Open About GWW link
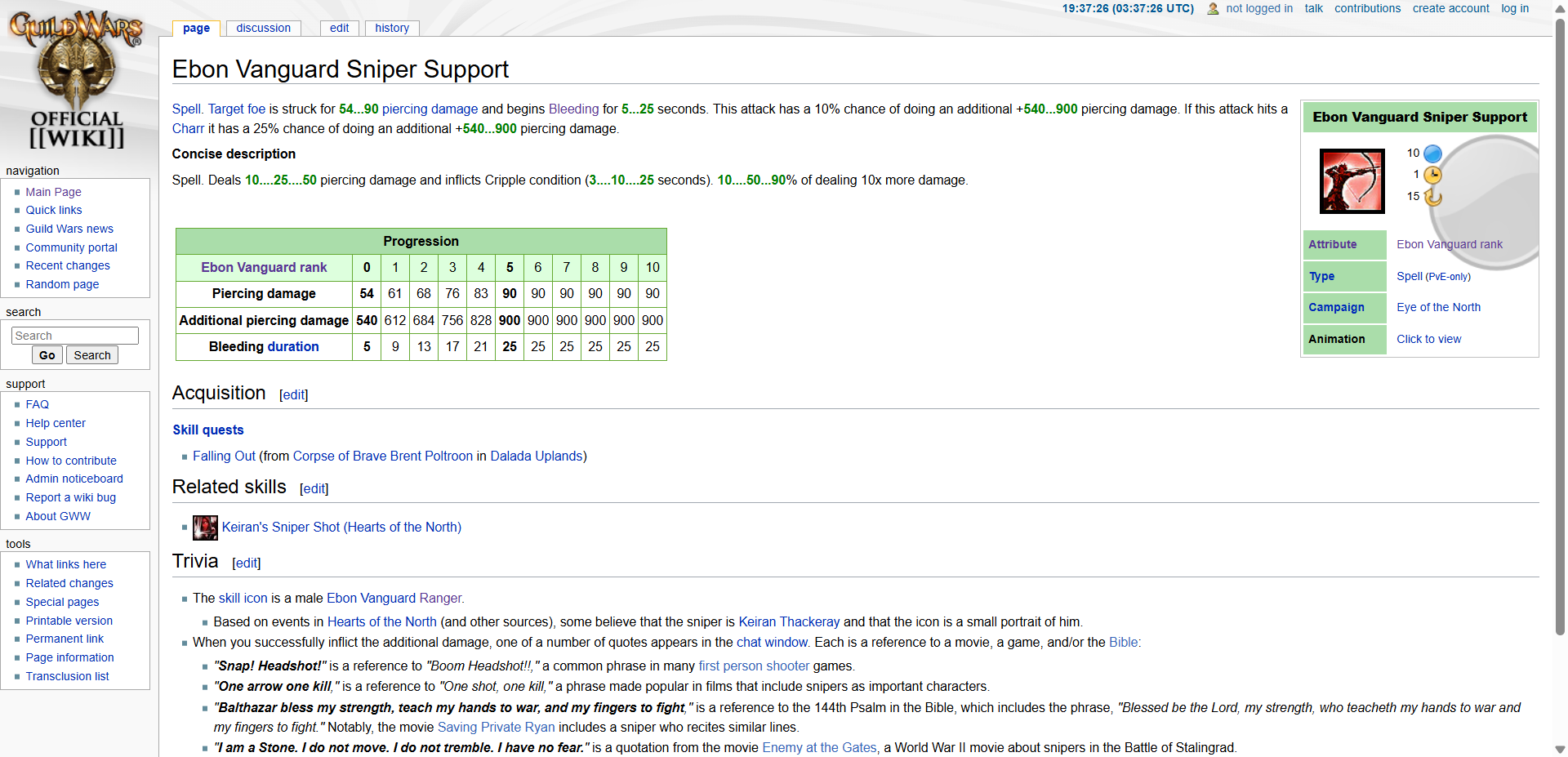Viewport: 1568px width, 757px height. [58, 516]
